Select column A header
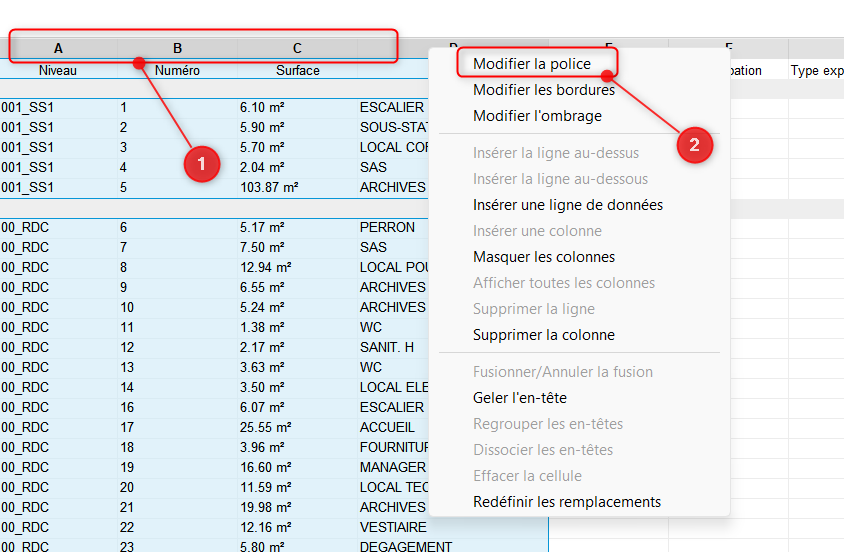 58,48
